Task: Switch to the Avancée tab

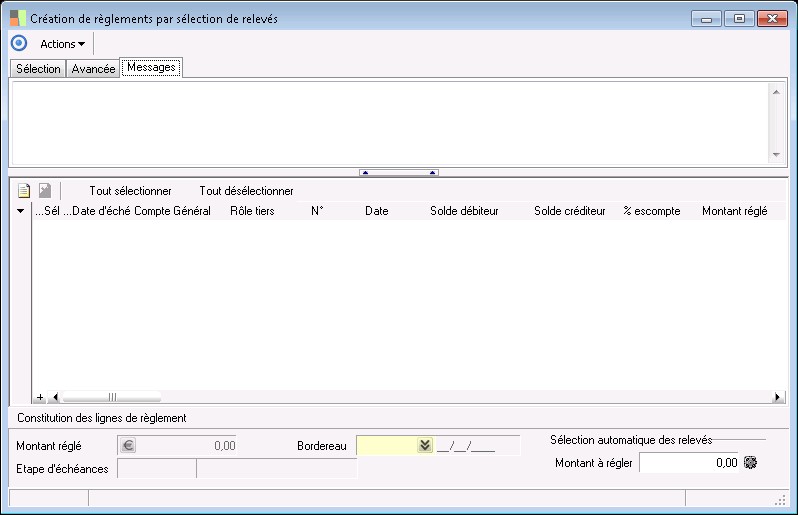Action: pyautogui.click(x=93, y=69)
